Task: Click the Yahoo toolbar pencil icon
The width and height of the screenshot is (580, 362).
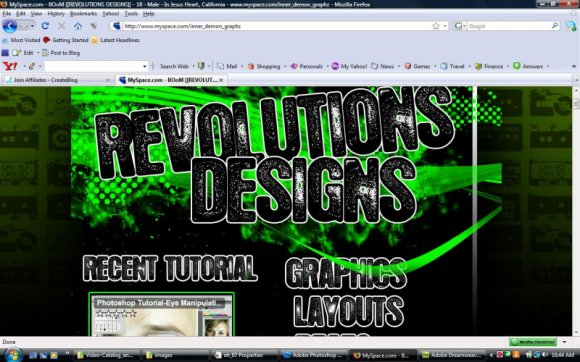Action: point(32,66)
